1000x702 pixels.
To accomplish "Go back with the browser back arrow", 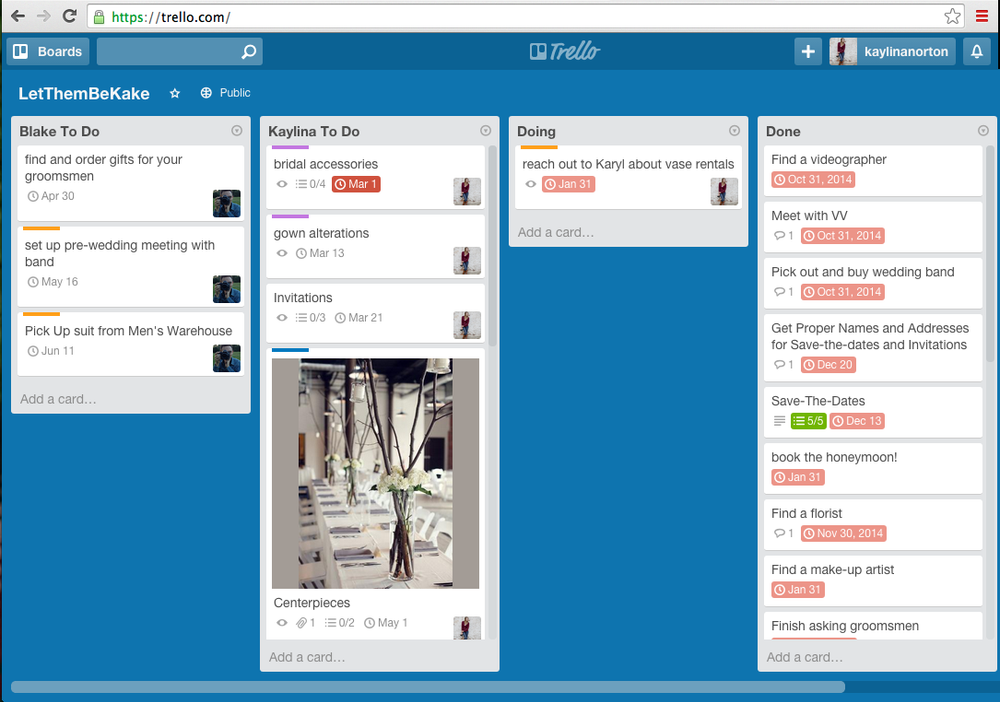I will pos(18,16).
